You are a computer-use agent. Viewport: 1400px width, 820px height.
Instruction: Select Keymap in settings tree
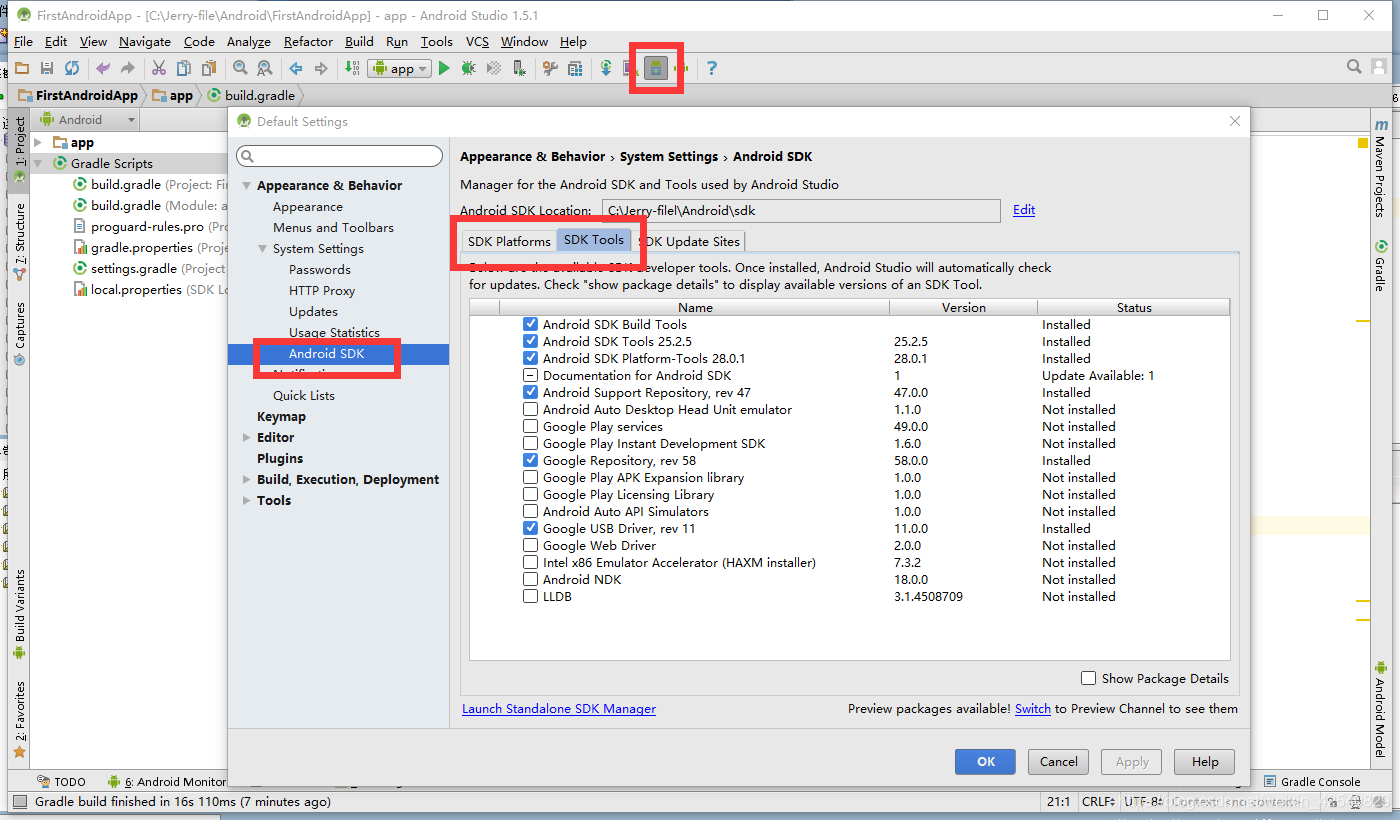coord(281,417)
